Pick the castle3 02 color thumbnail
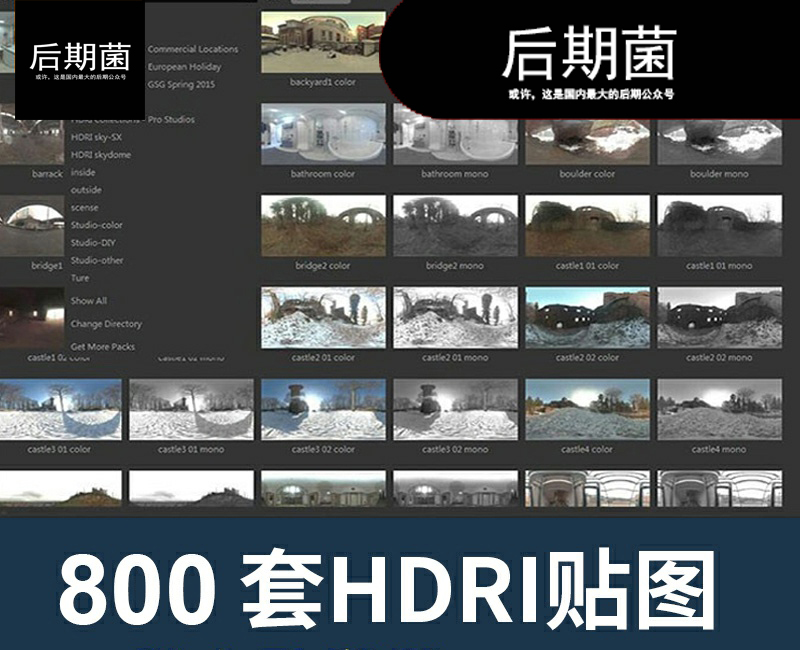 [323, 409]
